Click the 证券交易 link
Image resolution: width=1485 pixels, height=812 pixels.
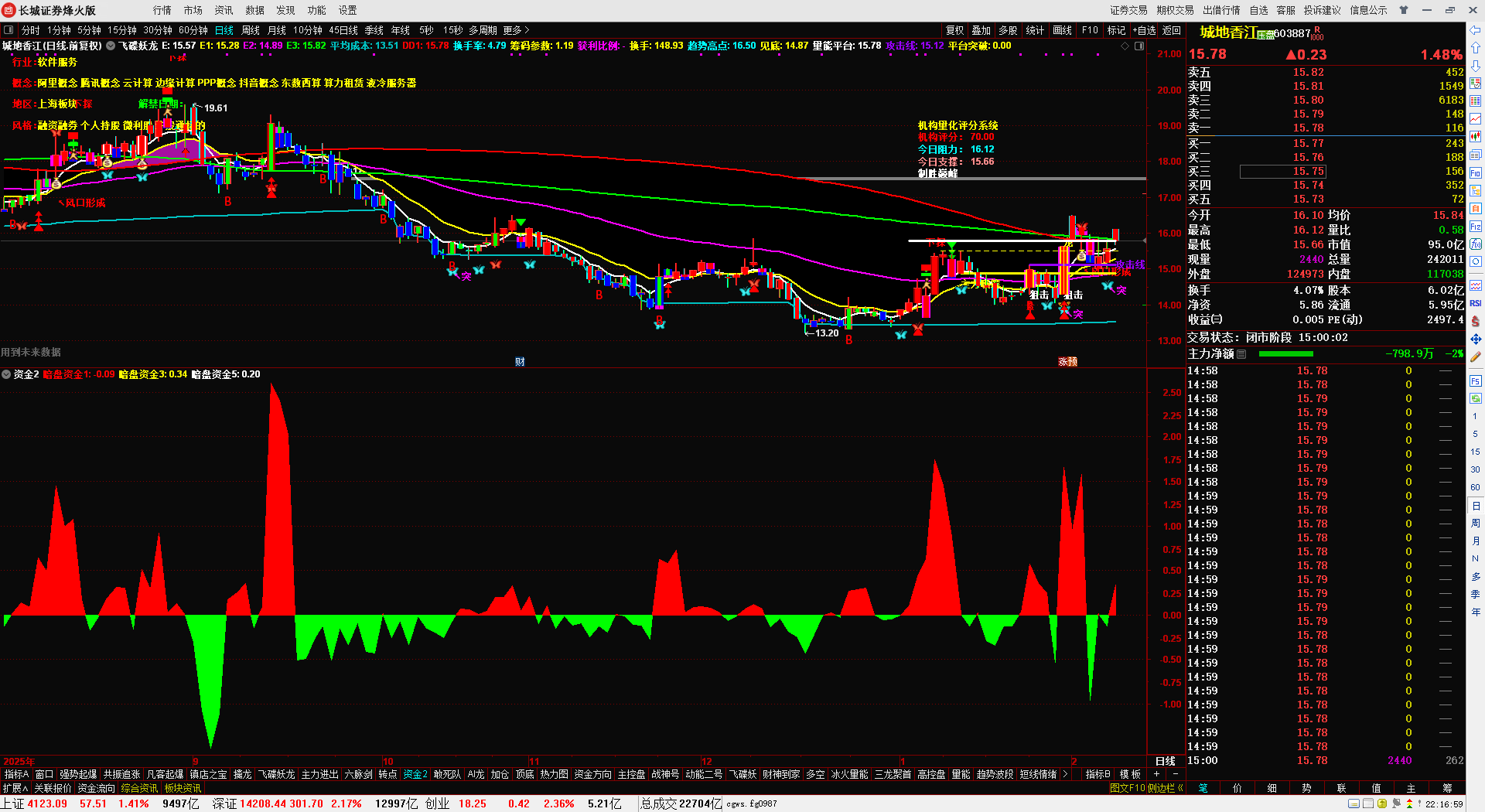pyautogui.click(x=1129, y=10)
